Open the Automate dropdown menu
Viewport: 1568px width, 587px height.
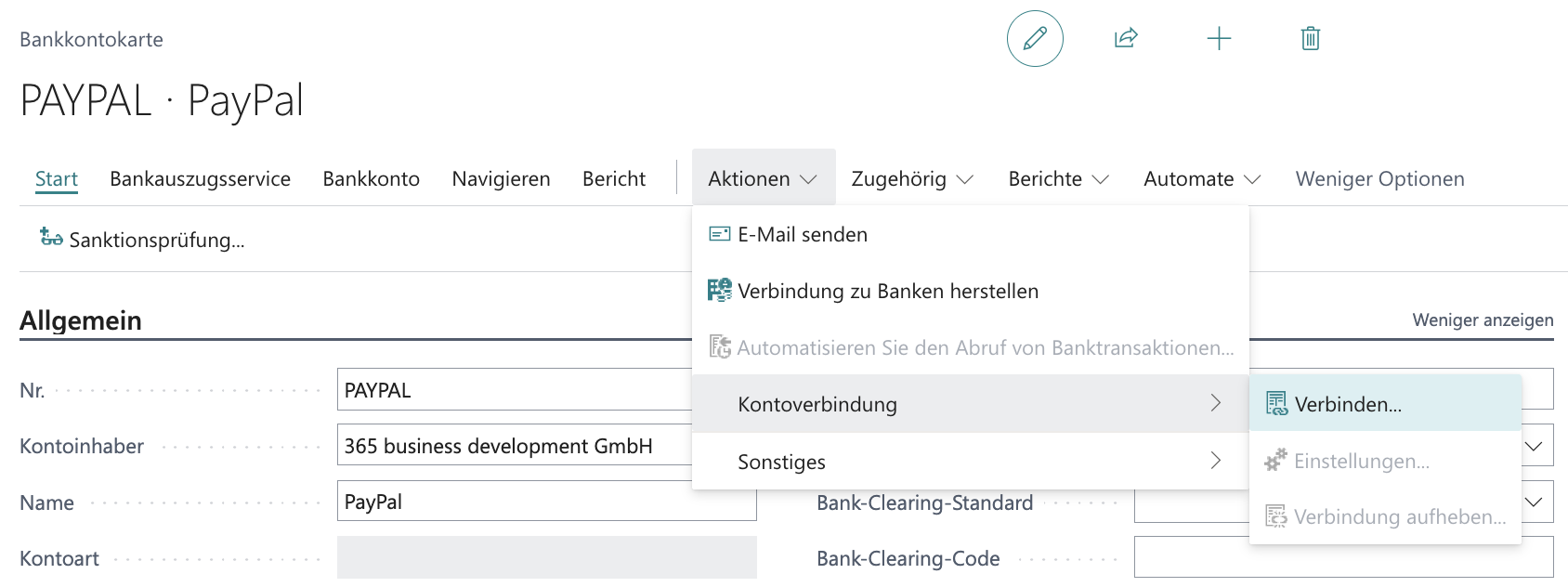1201,178
